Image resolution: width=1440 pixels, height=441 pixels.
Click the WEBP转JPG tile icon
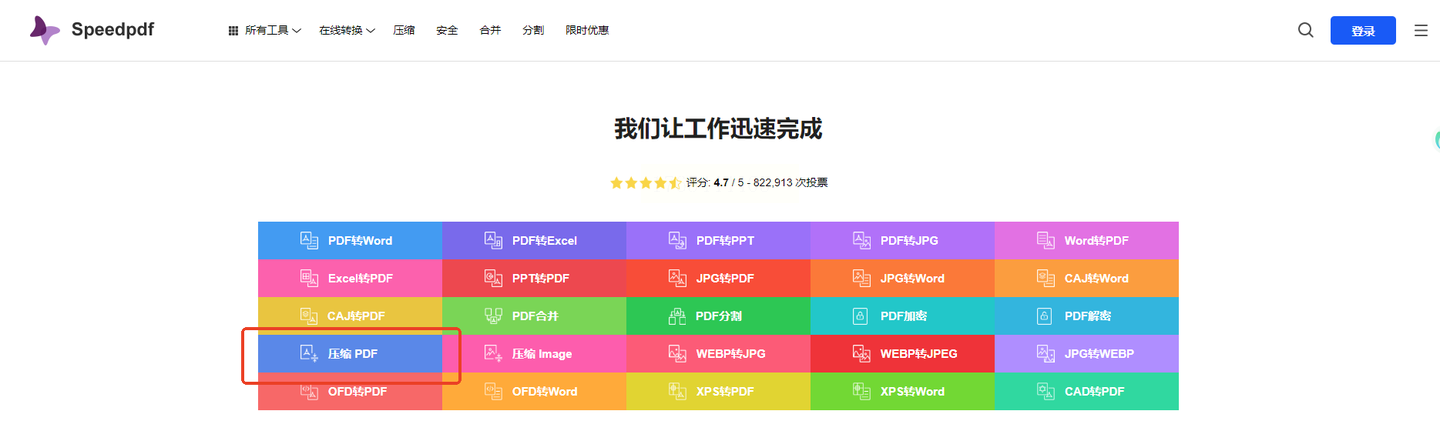click(677, 353)
